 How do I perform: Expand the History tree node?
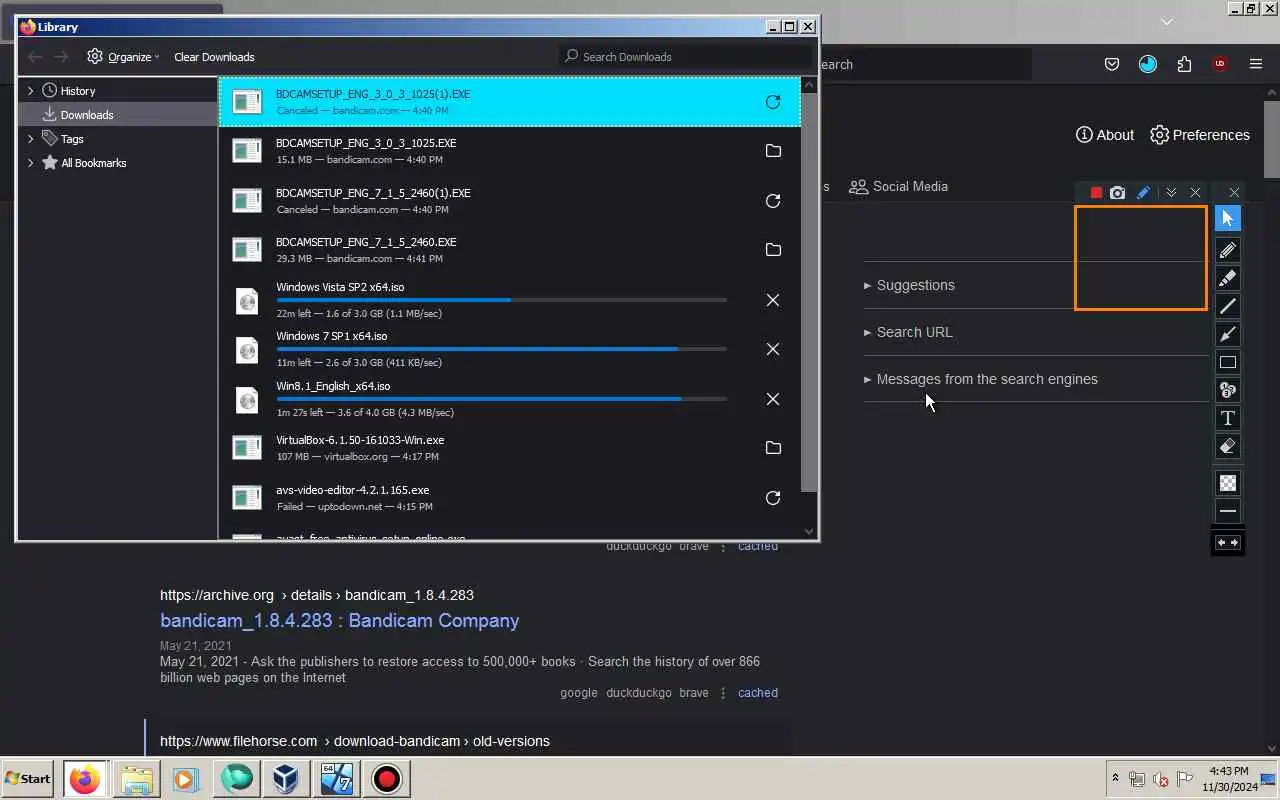pos(30,91)
